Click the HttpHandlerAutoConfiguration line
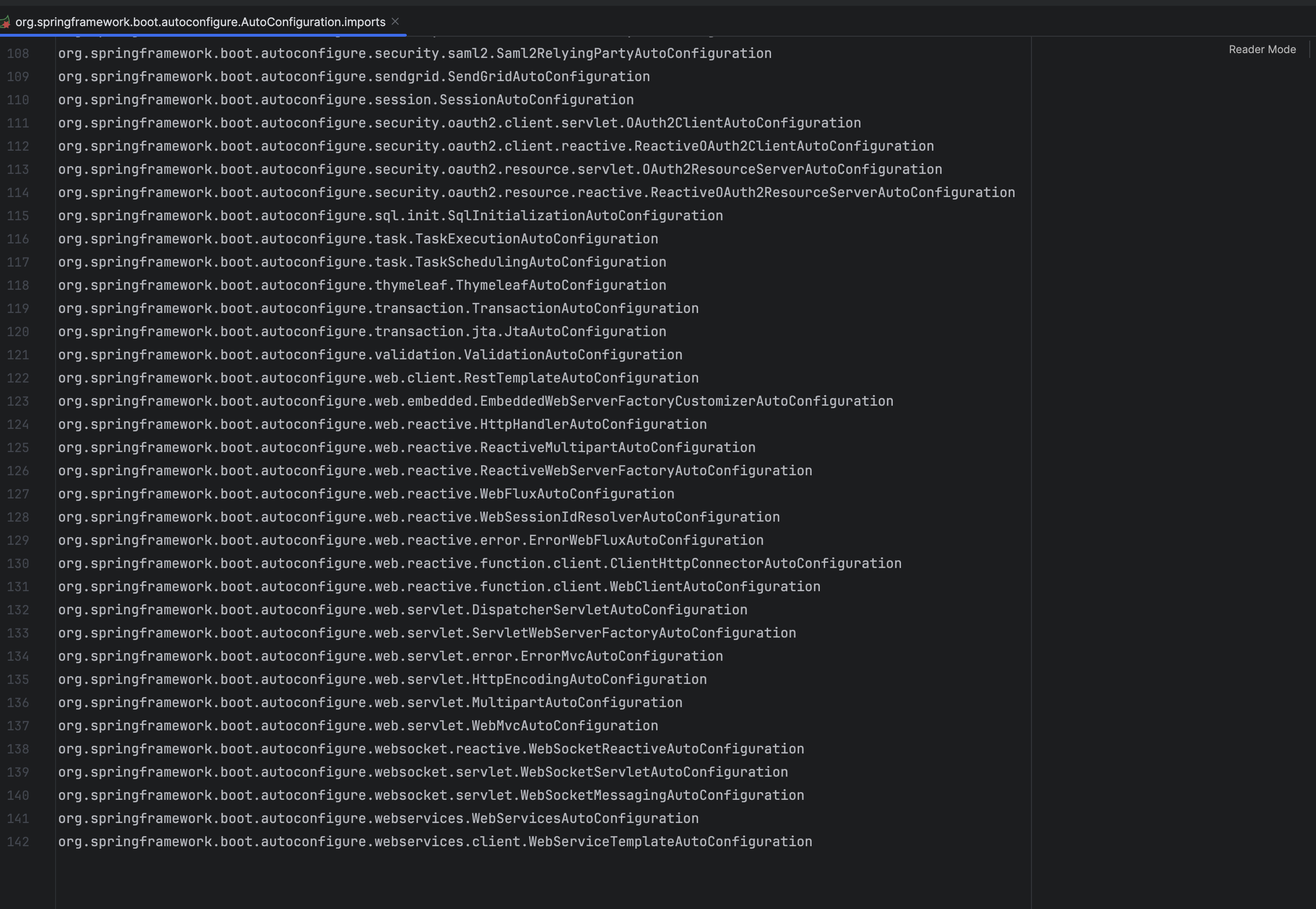The width and height of the screenshot is (1316, 909). (382, 425)
